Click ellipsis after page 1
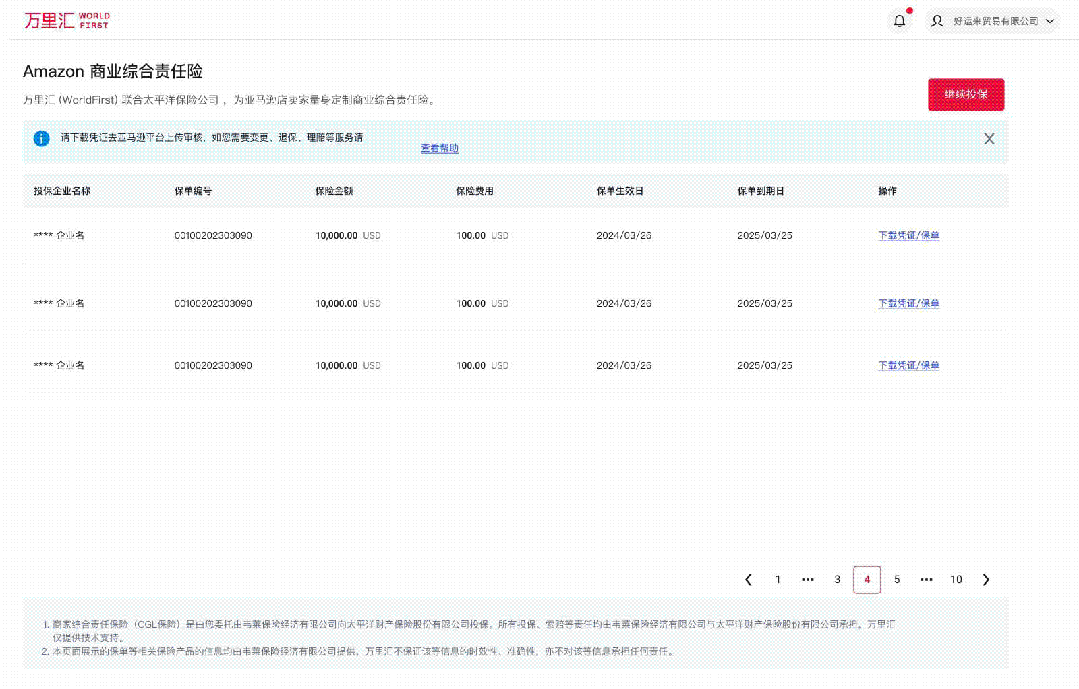Screen dimensions: 1079x689 coord(808,580)
